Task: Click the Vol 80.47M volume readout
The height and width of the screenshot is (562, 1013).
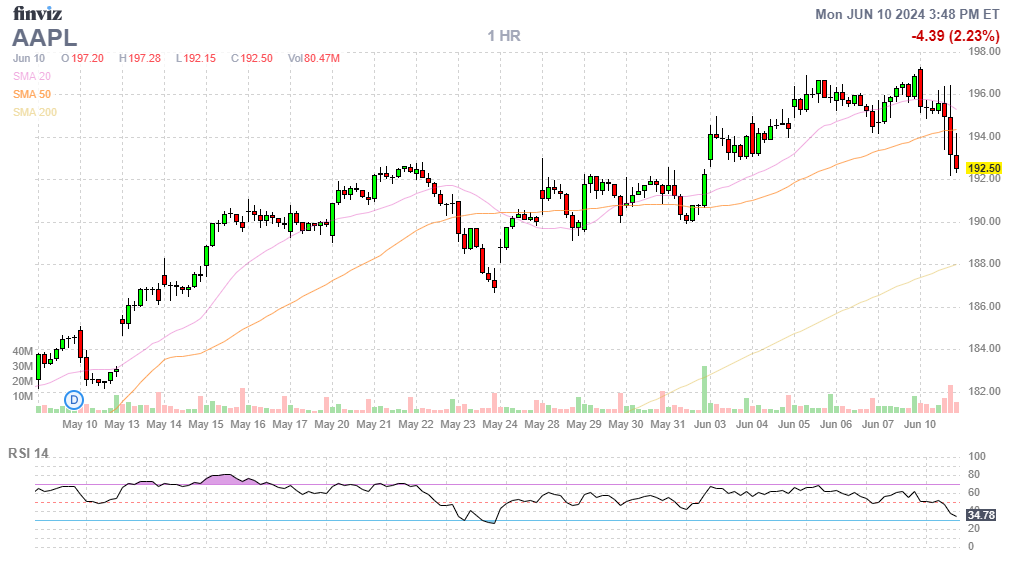Action: click(x=314, y=58)
